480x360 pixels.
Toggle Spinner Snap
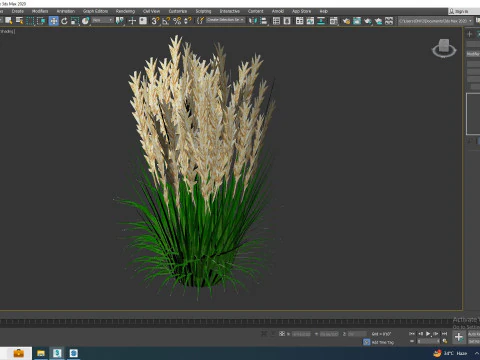188,21
